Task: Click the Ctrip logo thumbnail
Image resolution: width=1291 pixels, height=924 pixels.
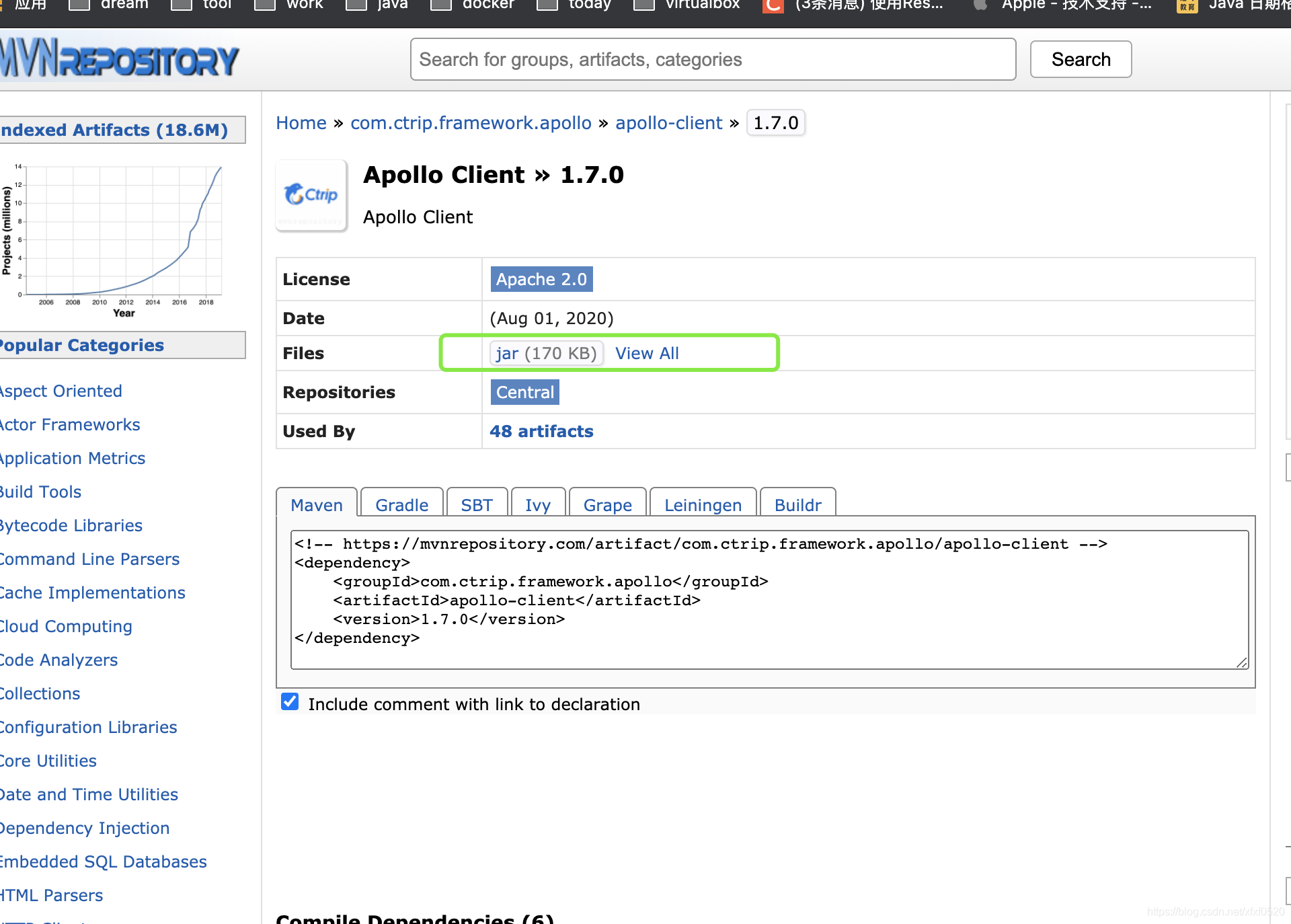Action: click(x=311, y=195)
